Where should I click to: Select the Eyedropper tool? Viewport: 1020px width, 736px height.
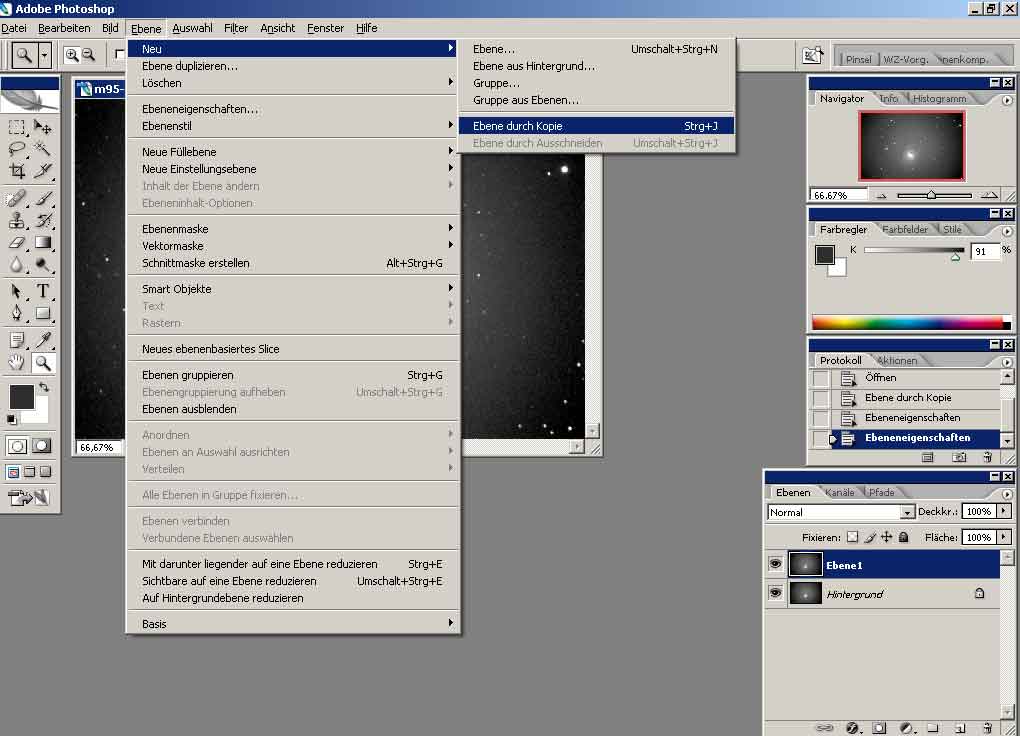[43, 340]
